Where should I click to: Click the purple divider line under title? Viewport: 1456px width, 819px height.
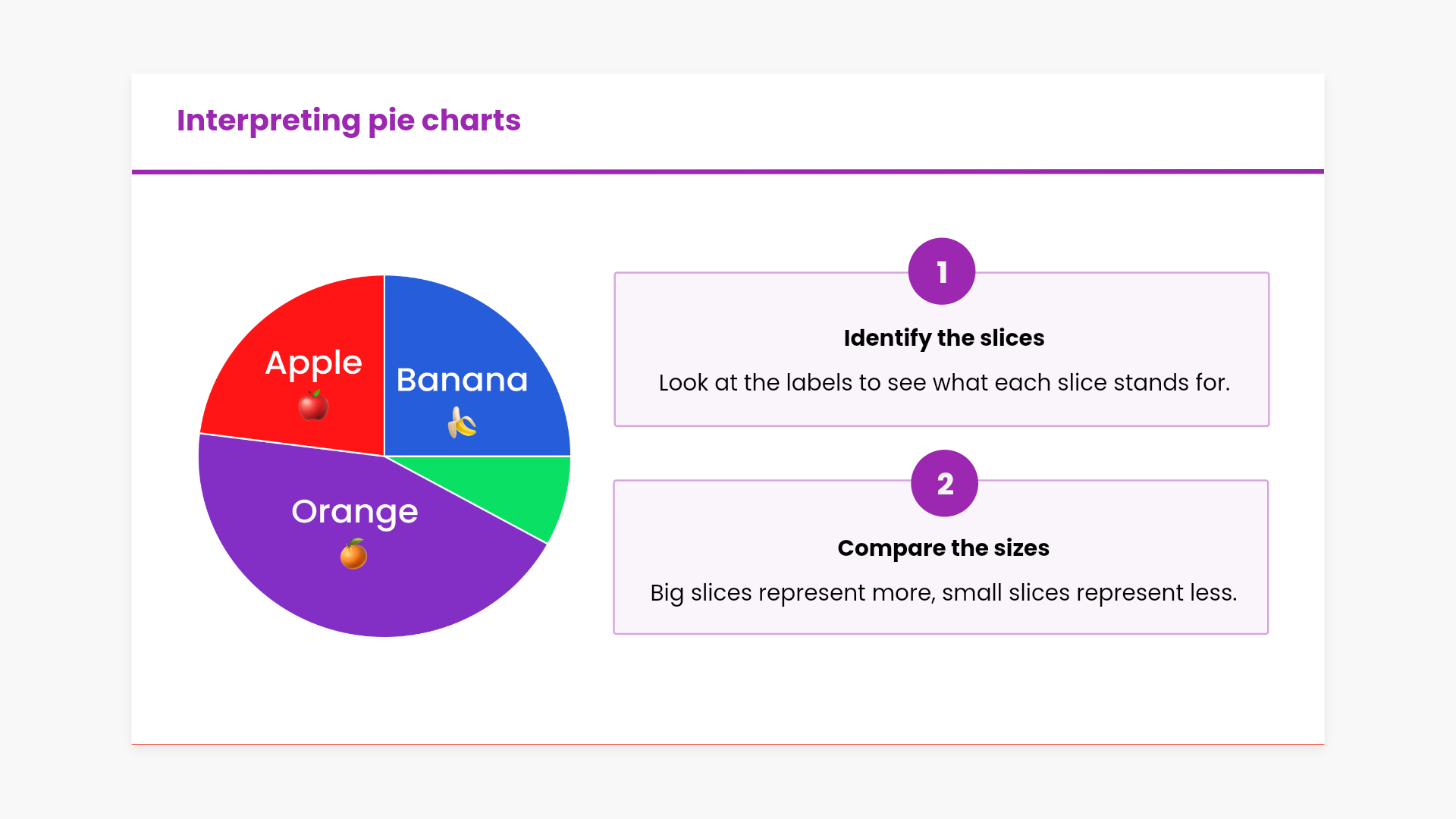[x=727, y=171]
